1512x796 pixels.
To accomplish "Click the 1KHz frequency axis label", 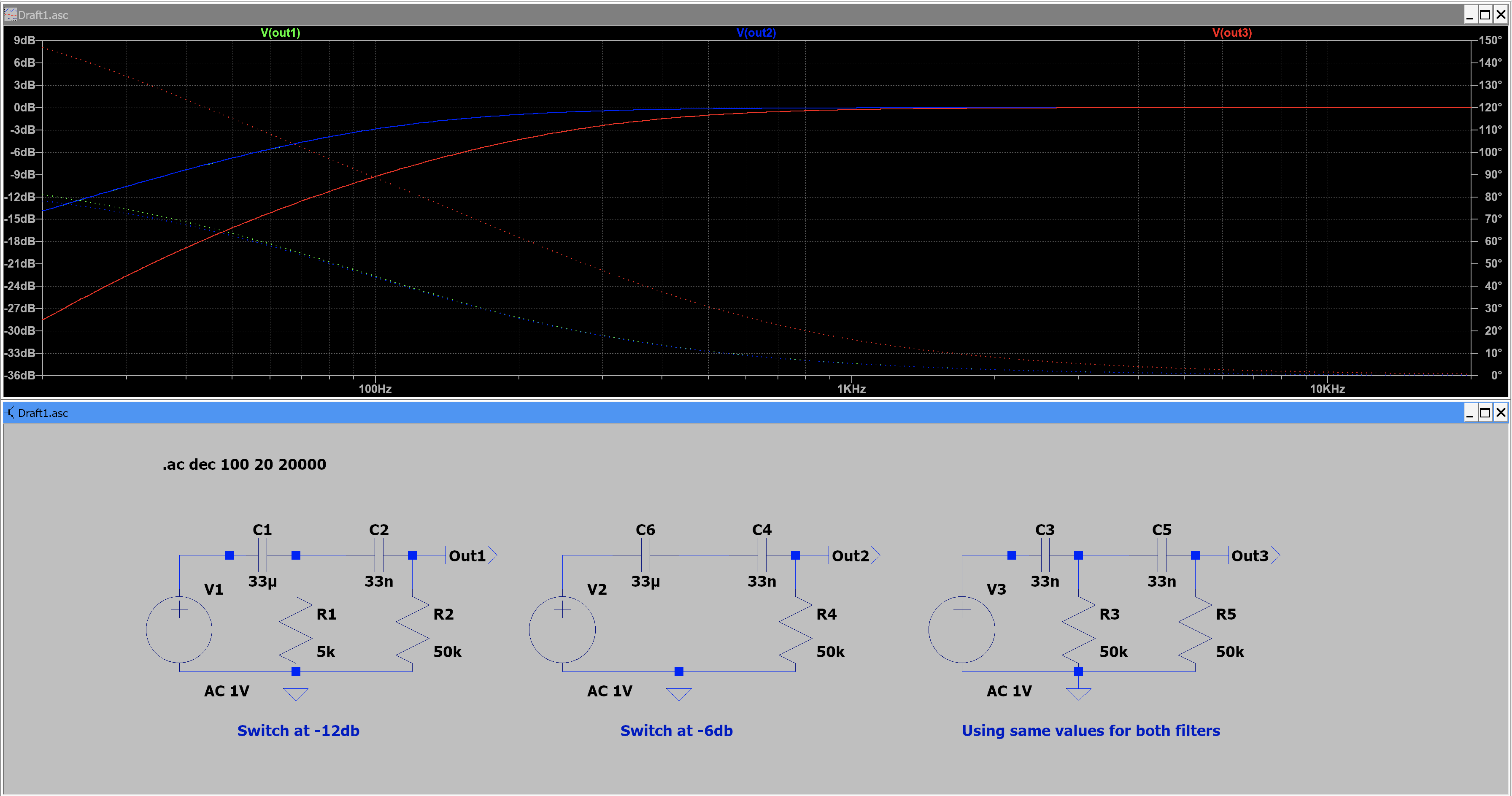I will coord(851,389).
